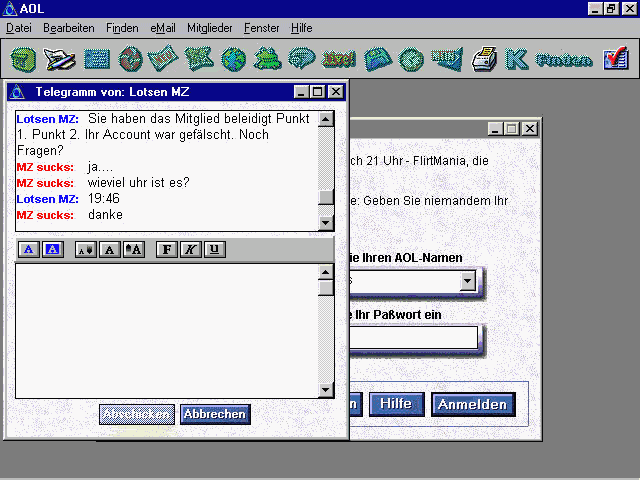Screen dimensions: 640x480
Task: Click the green frog toolbar icon
Action: [267, 58]
